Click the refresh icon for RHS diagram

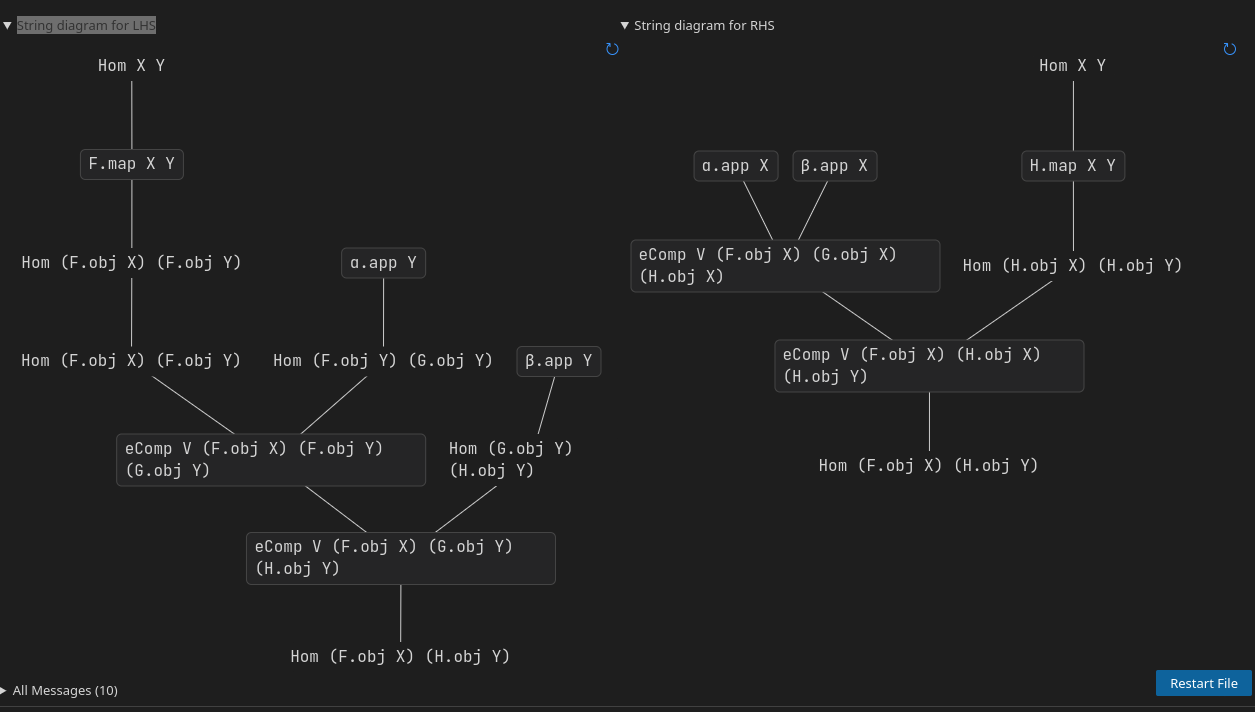click(1229, 49)
